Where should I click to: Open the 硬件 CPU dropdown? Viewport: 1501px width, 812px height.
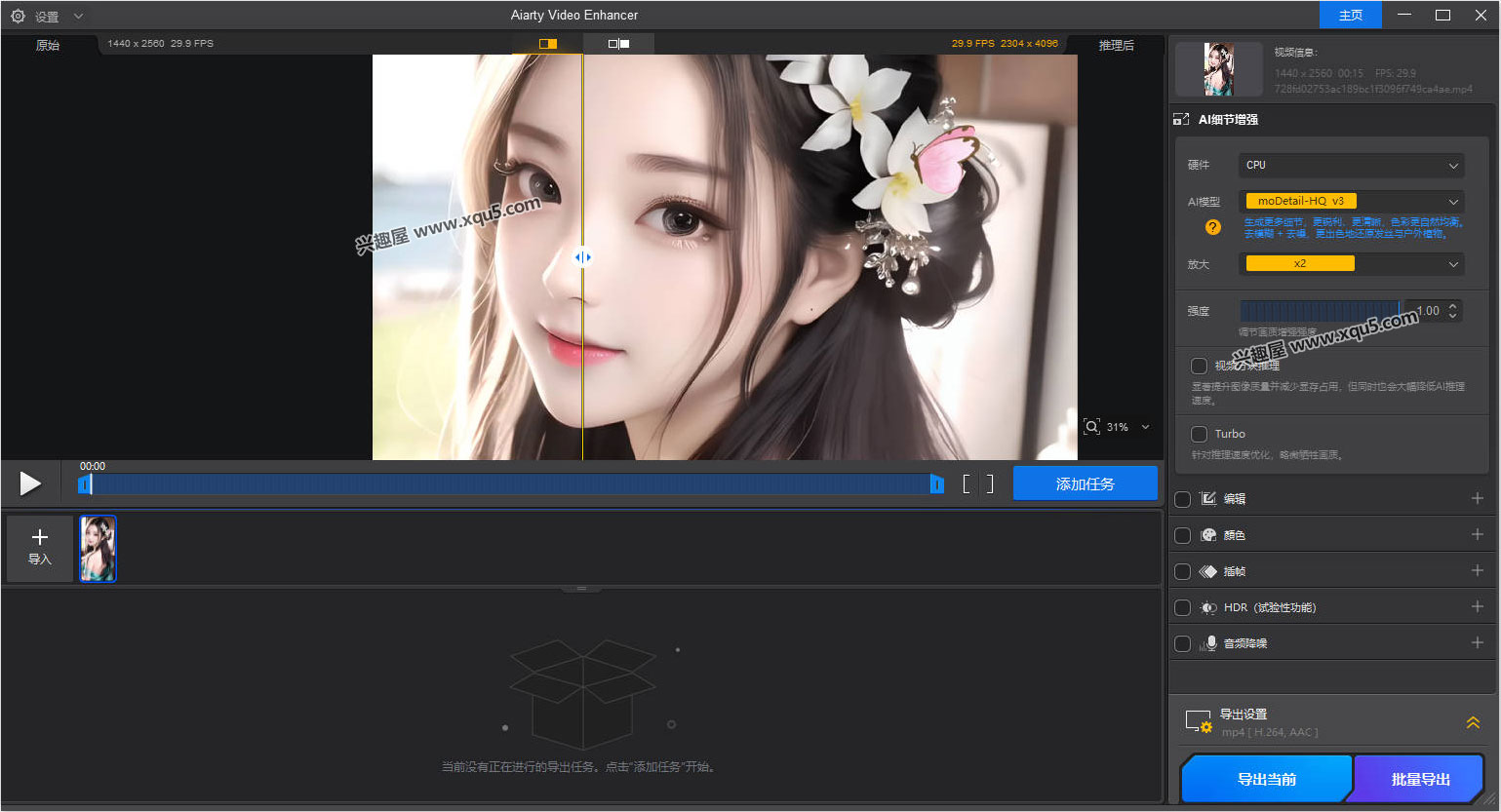coord(1351,165)
